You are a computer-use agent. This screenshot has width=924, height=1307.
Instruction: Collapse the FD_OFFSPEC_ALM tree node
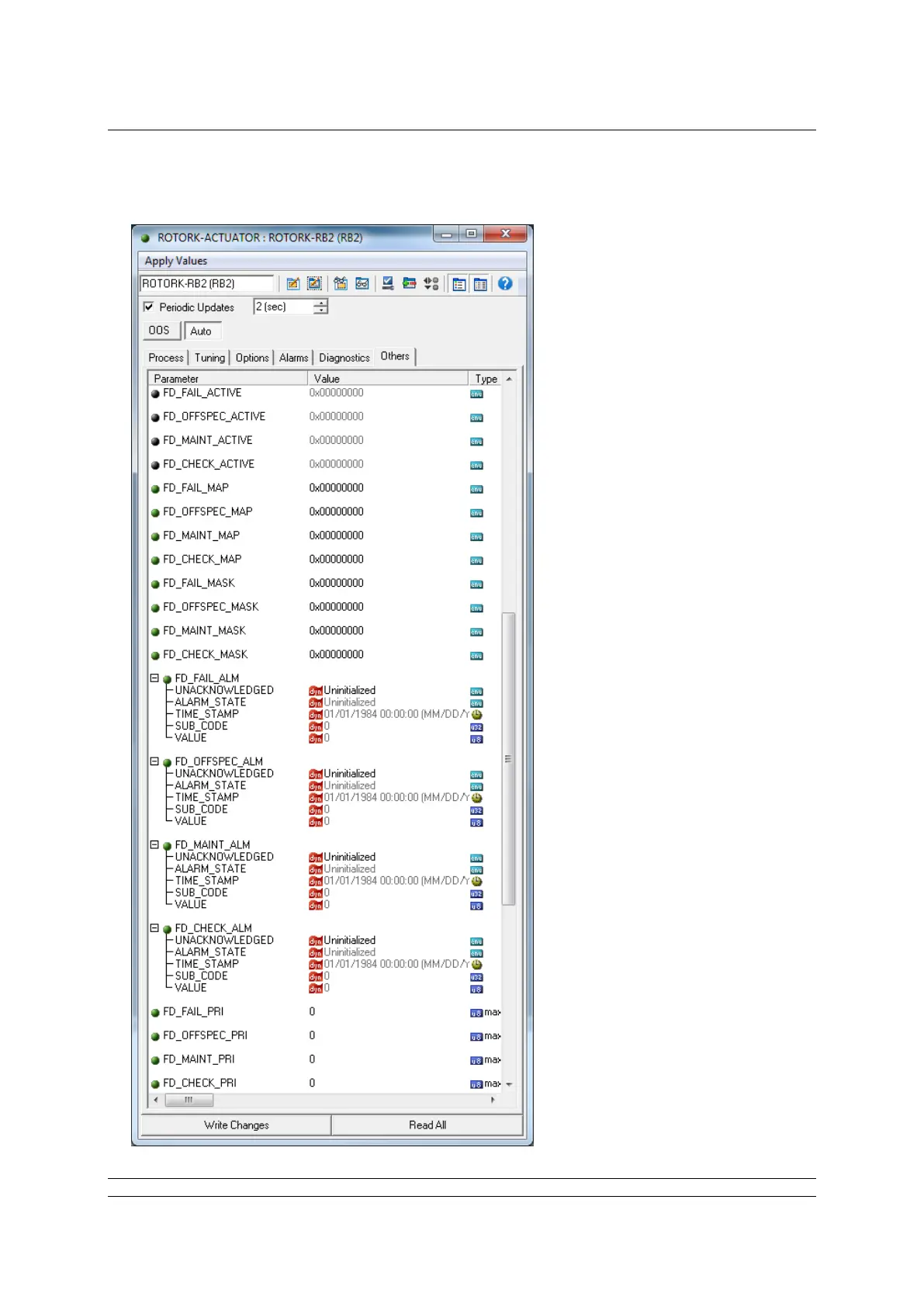pyautogui.click(x=154, y=761)
